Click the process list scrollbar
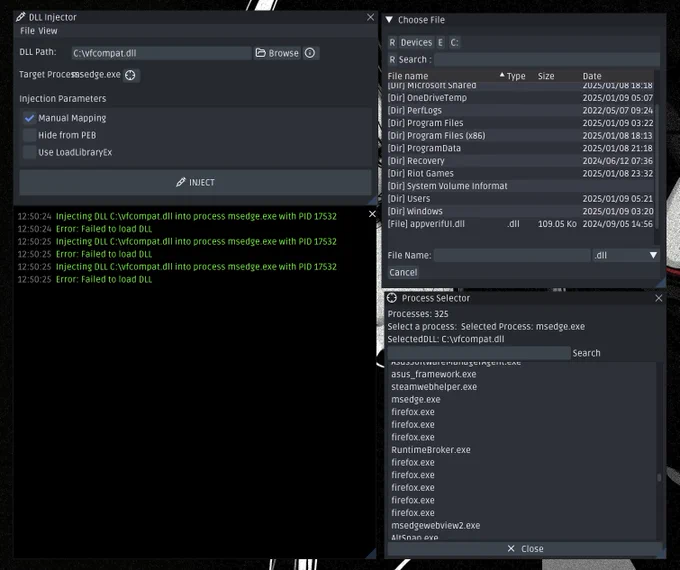The image size is (680, 570). coord(659,477)
